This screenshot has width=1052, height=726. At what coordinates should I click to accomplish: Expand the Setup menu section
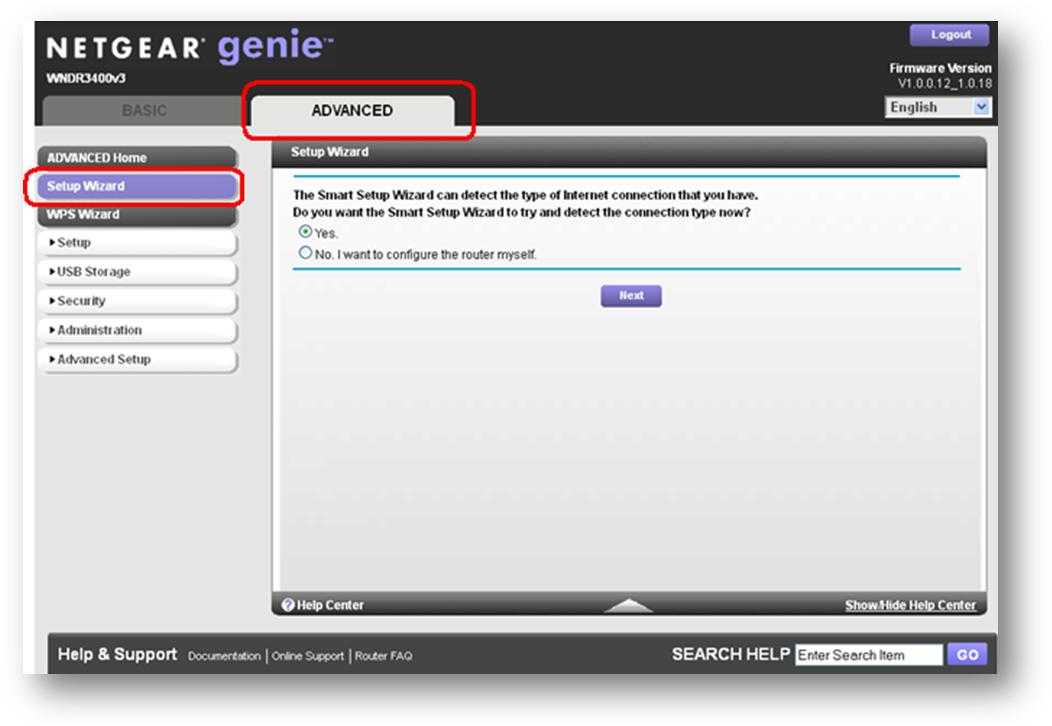137,243
